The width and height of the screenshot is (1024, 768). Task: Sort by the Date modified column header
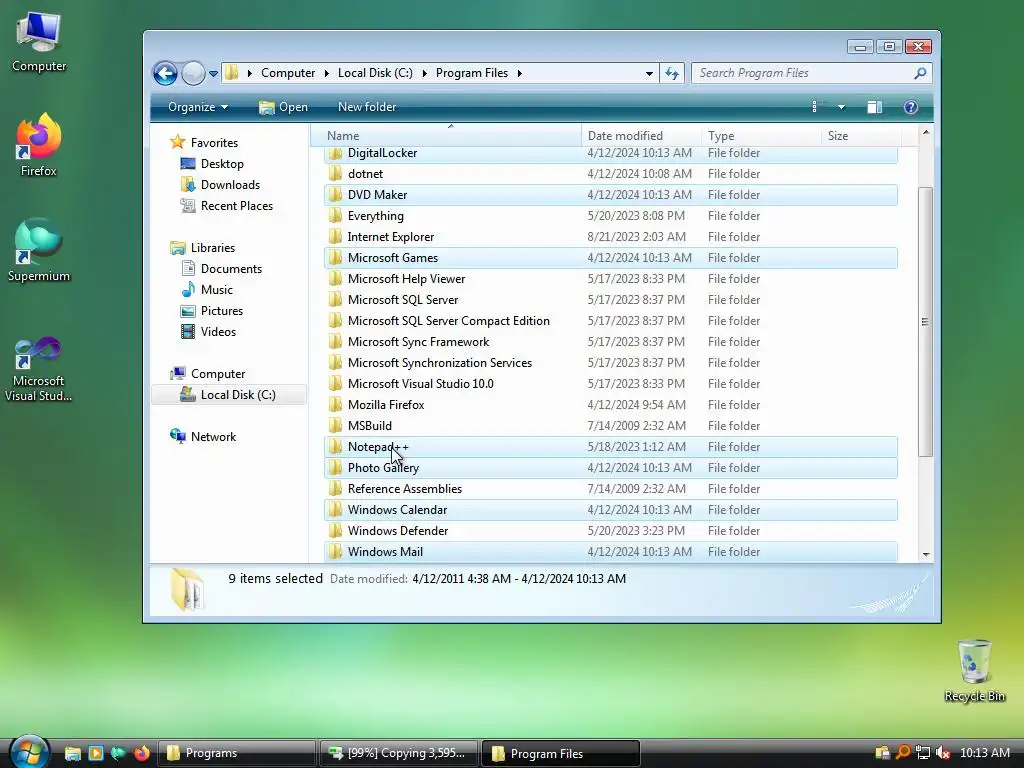click(x=641, y=136)
